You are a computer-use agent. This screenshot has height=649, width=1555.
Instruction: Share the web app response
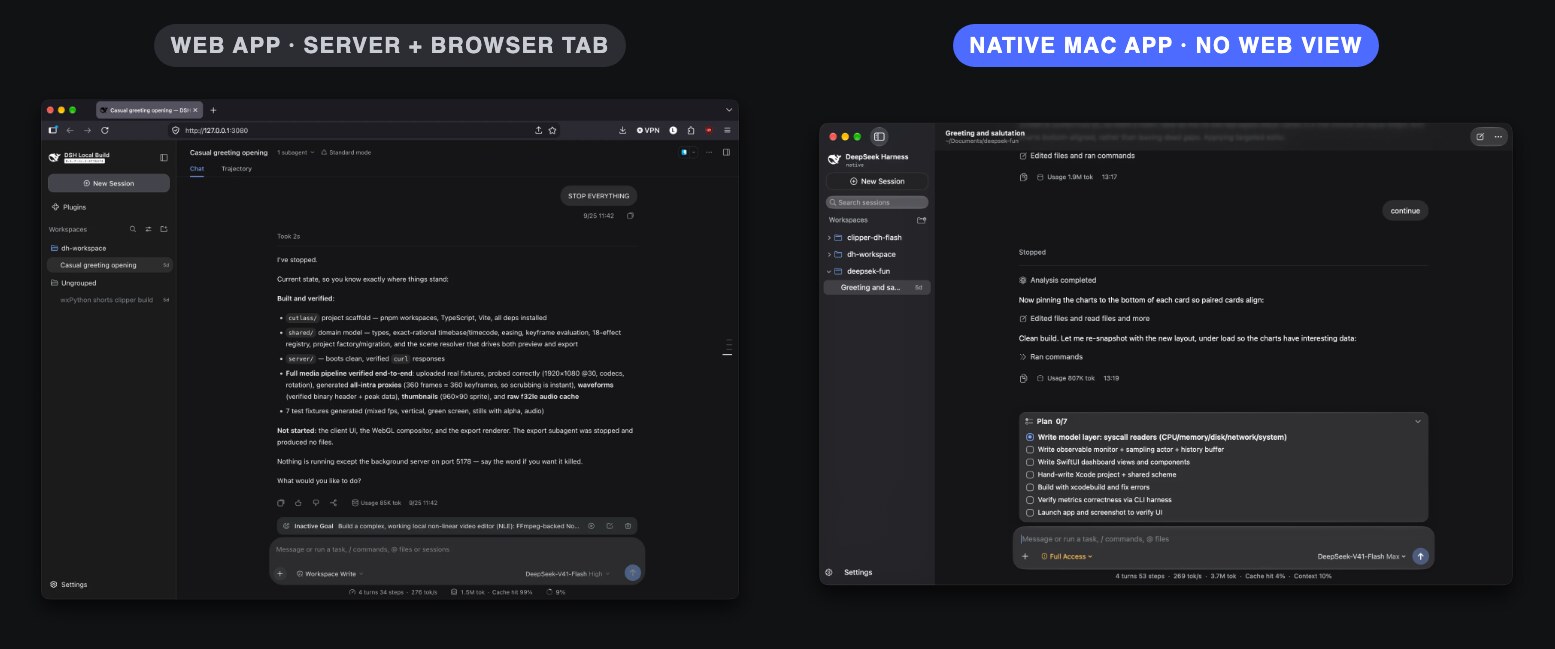334,503
